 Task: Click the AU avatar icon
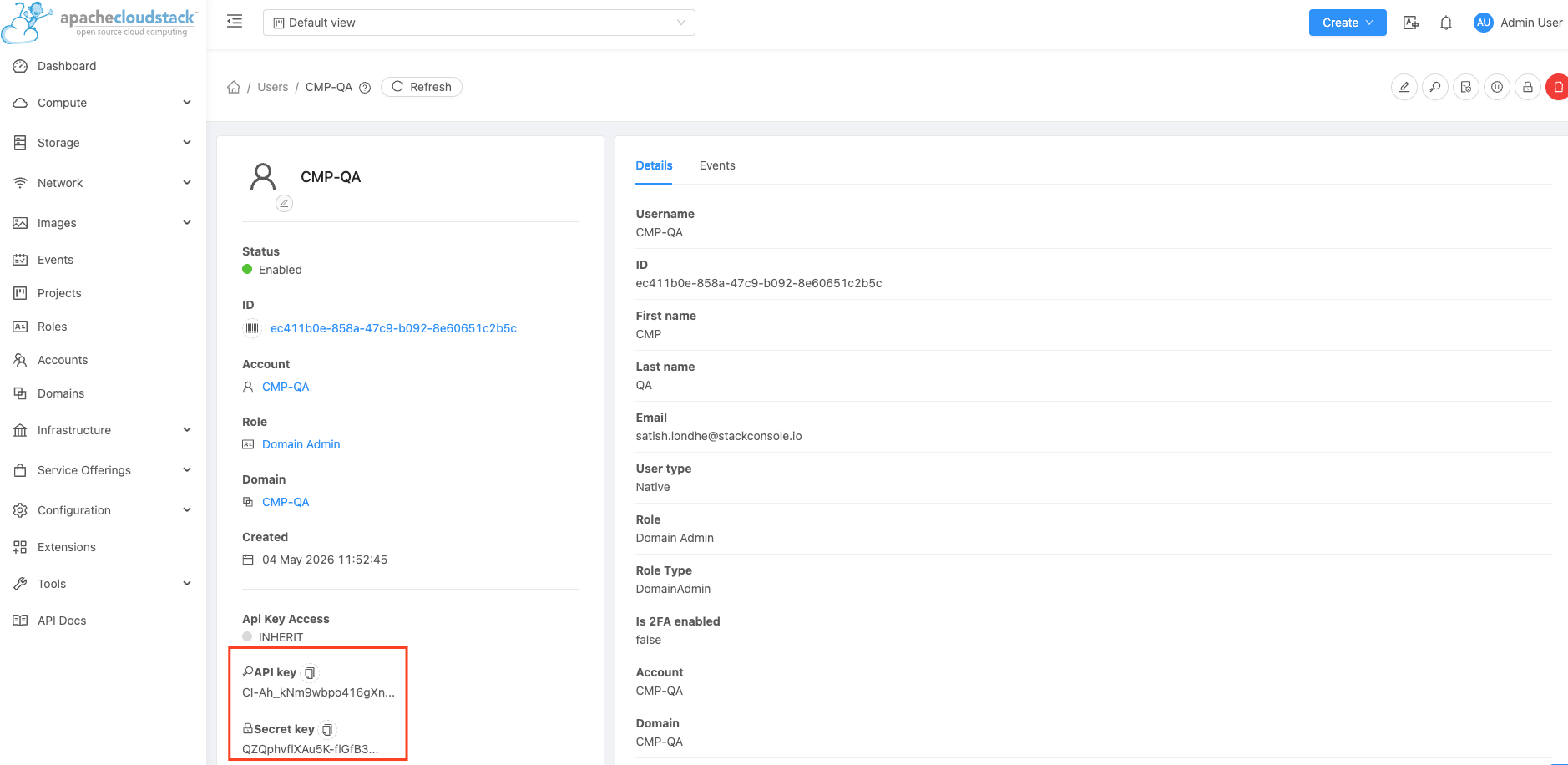tap(1483, 23)
